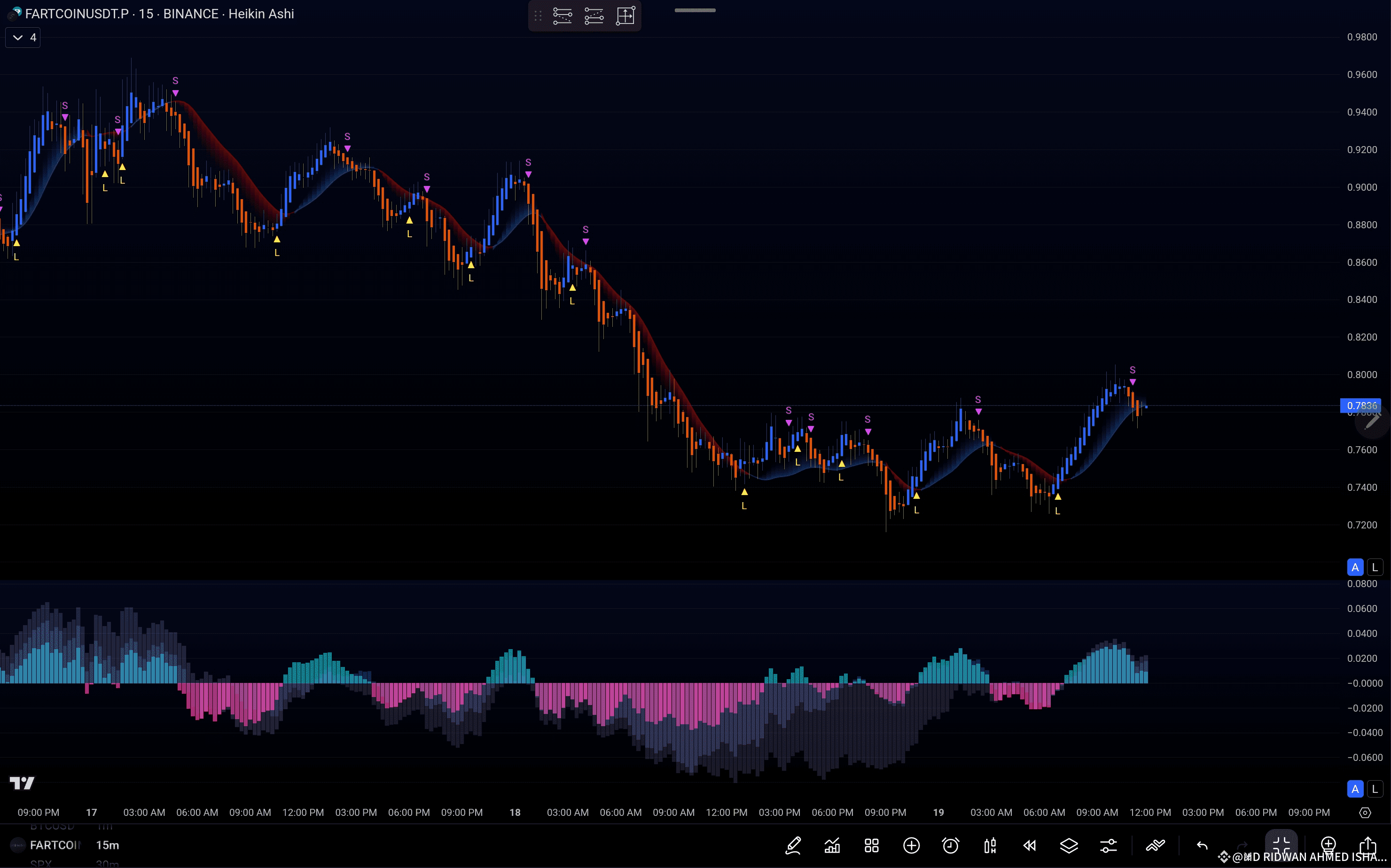Open the four-square layout grid
The width and height of the screenshot is (1391, 868).
(x=872, y=845)
